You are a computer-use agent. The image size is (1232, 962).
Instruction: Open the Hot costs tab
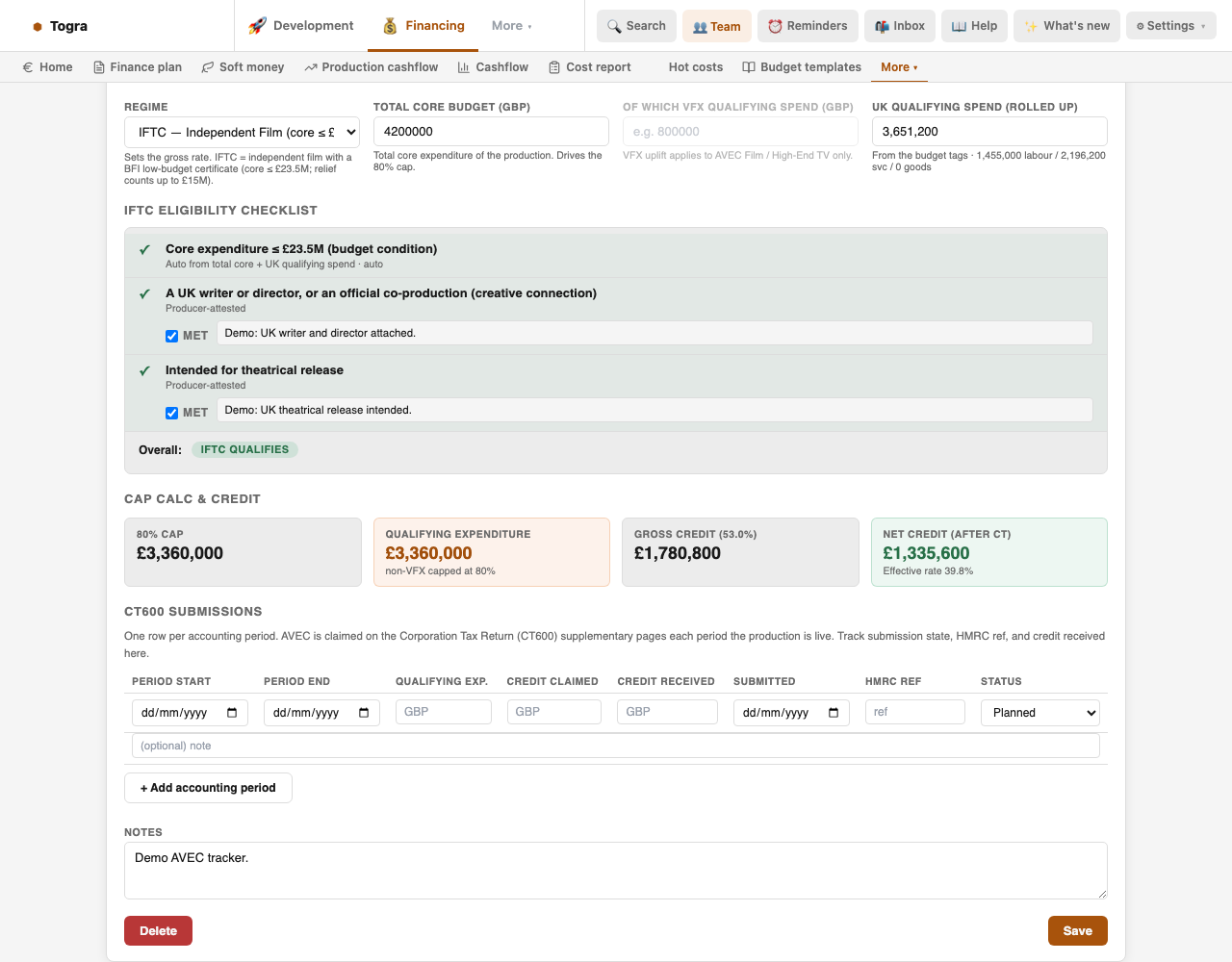click(696, 67)
